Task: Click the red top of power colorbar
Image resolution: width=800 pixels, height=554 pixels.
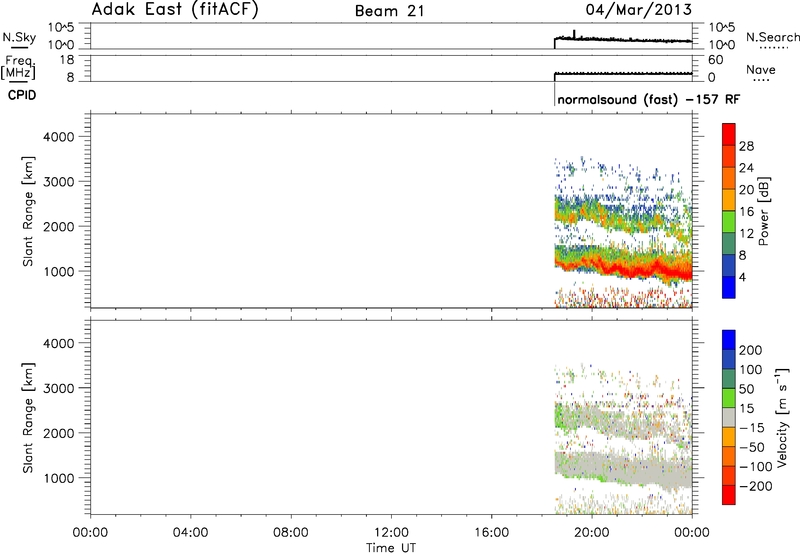Action: pos(729,135)
